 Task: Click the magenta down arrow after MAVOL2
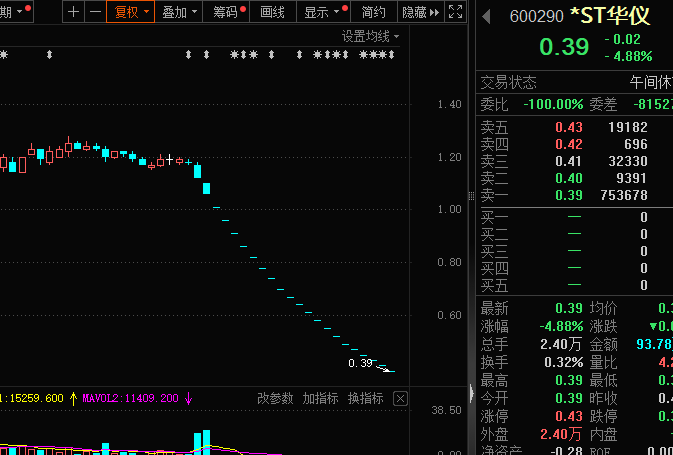click(189, 398)
